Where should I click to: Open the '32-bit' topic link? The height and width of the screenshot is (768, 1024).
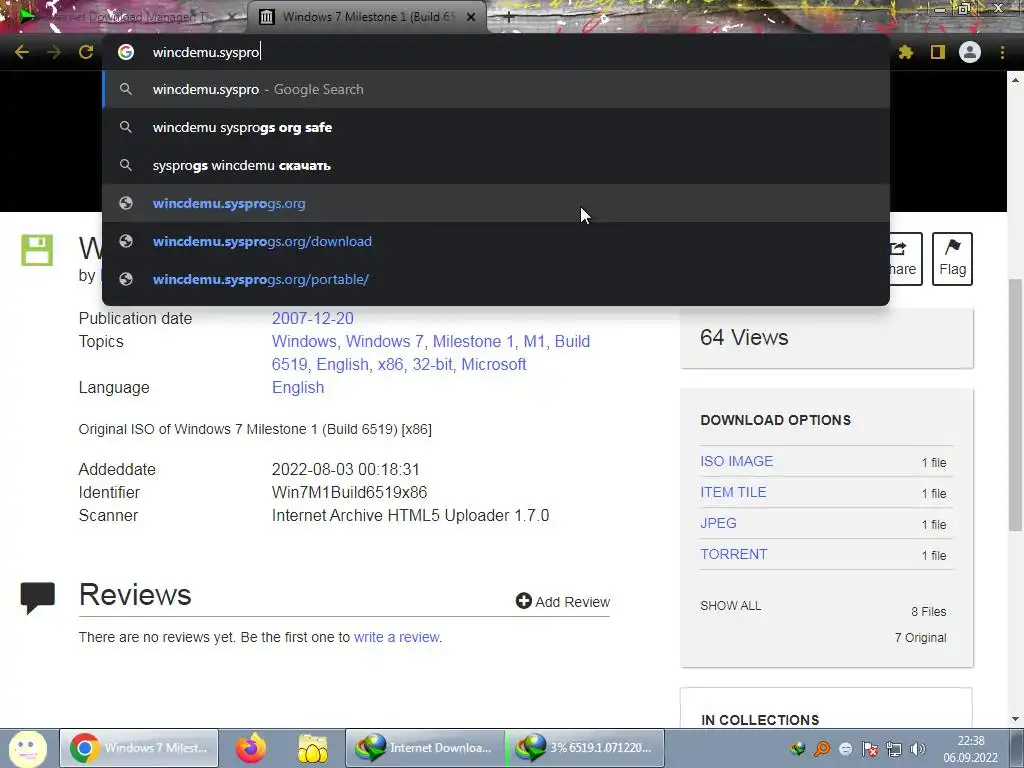click(432, 364)
